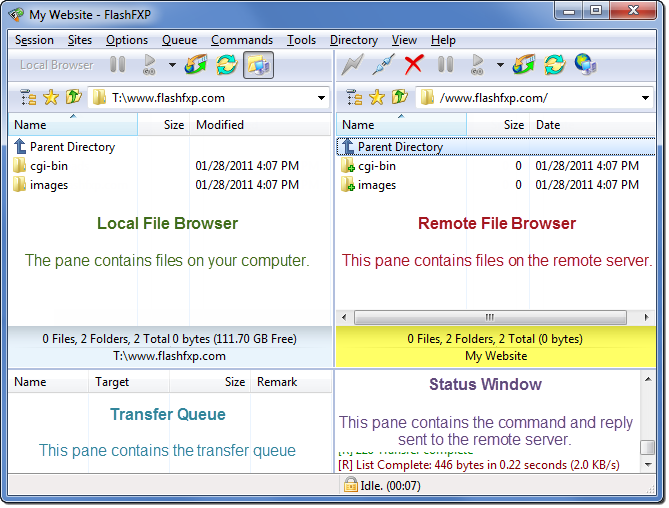The image size is (669, 508).
Task: Click the queue Target column header
Action: click(x=129, y=381)
